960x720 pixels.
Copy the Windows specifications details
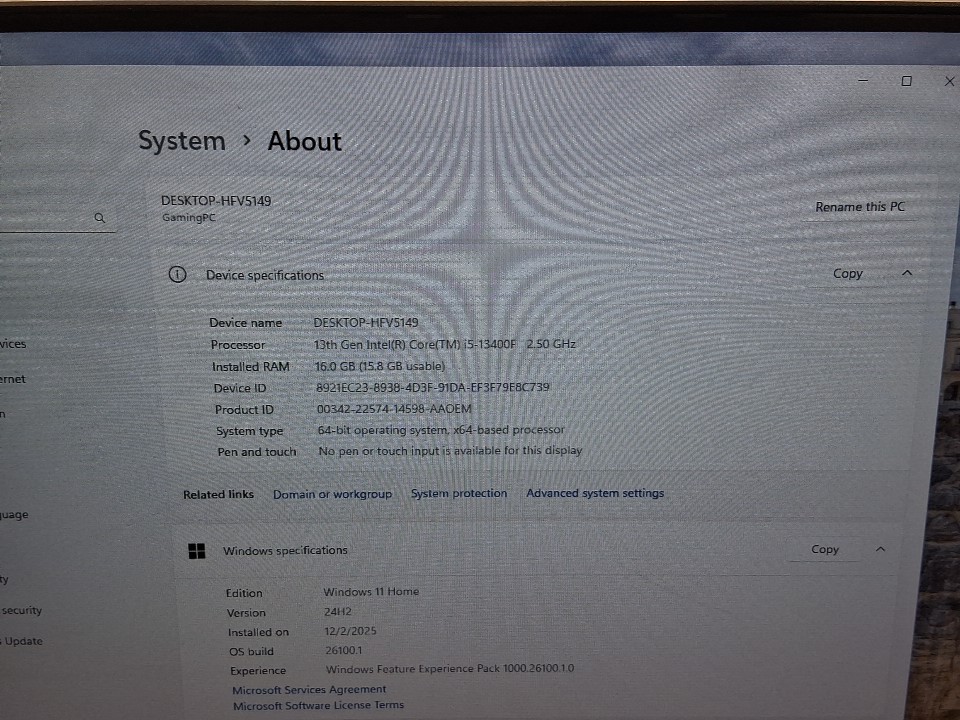pyautogui.click(x=824, y=549)
